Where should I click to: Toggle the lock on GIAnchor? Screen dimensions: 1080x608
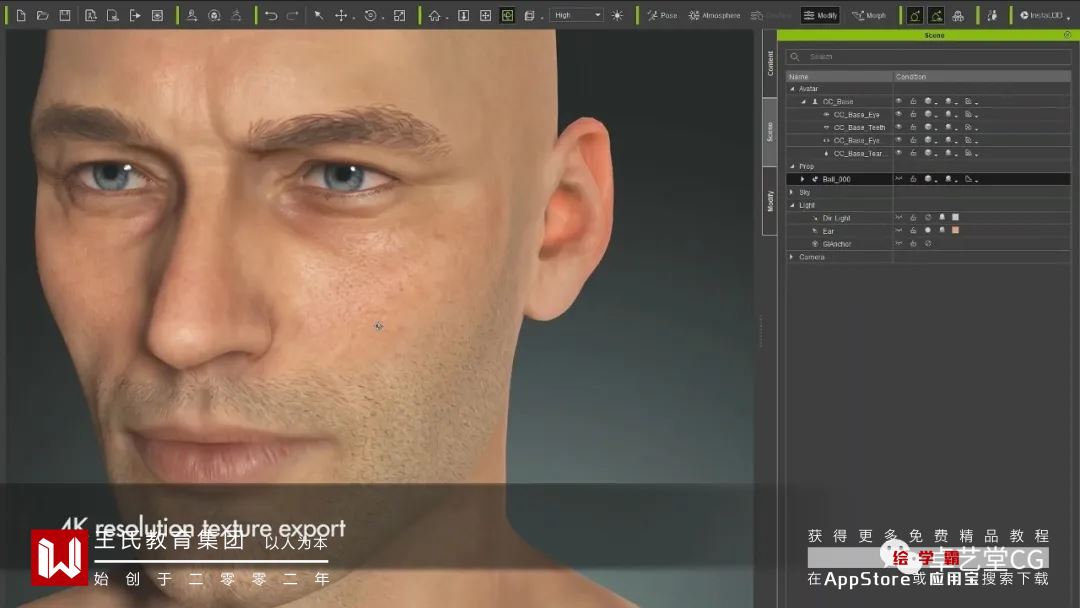coord(913,244)
